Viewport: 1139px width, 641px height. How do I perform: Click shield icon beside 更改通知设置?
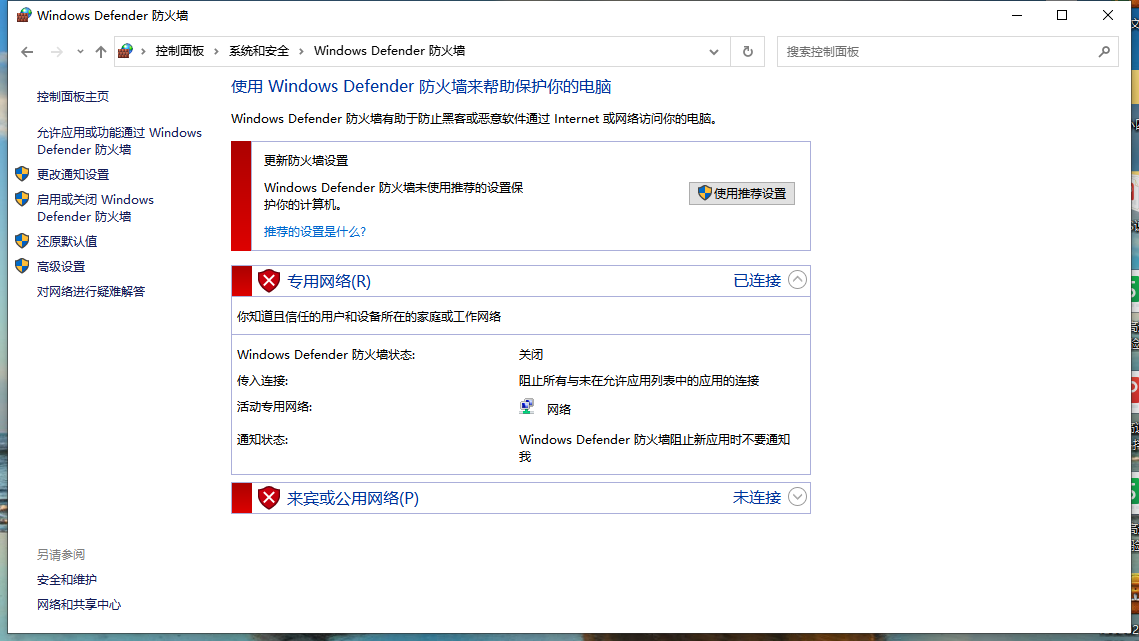coord(22,174)
